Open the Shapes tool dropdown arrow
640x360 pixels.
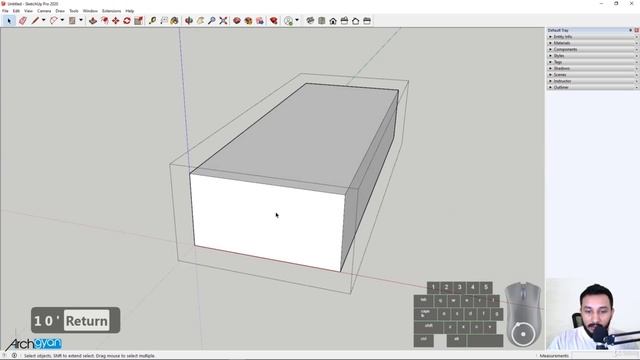81,20
